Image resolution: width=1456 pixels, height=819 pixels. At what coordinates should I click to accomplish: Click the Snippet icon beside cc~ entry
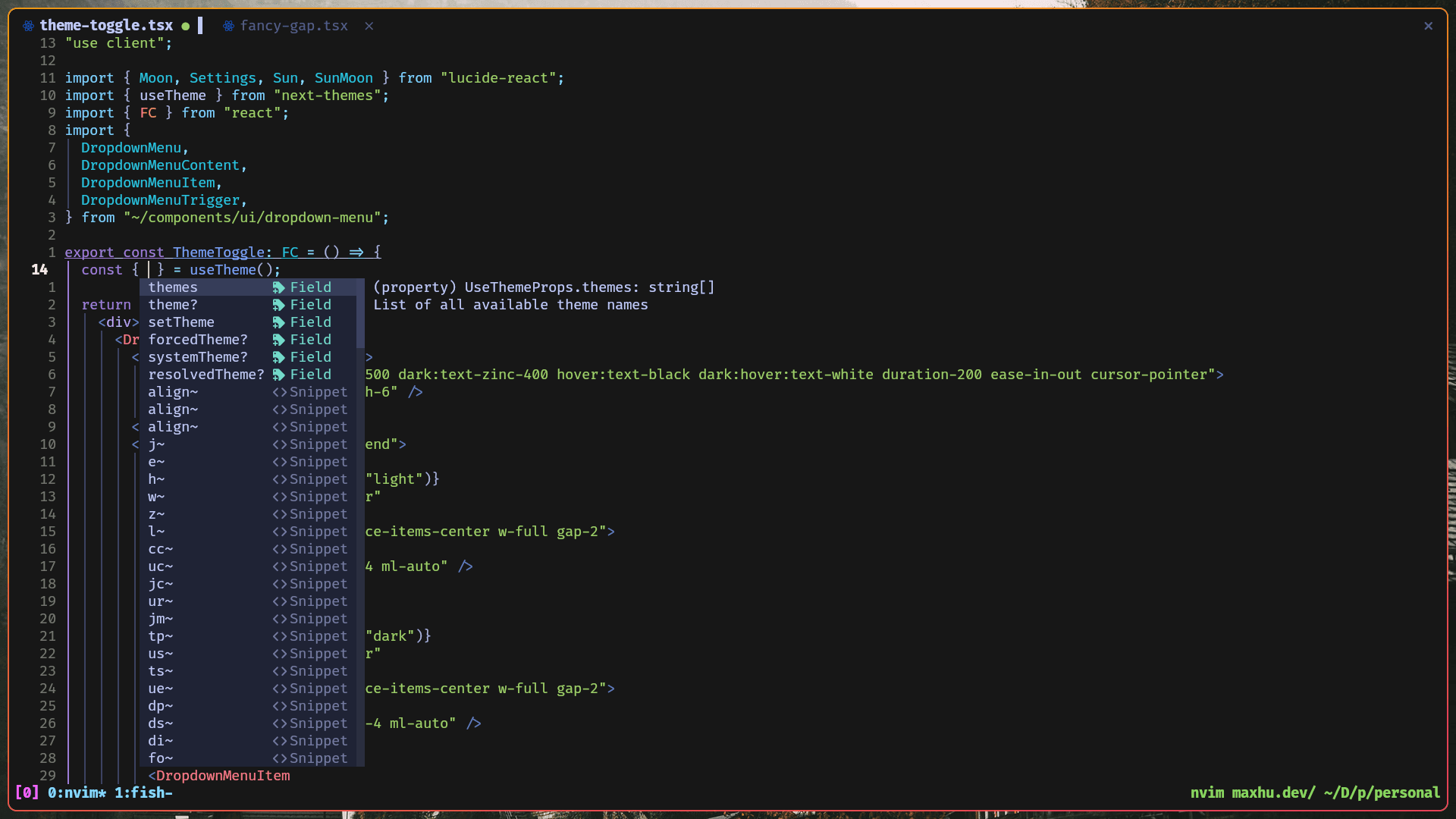point(279,549)
